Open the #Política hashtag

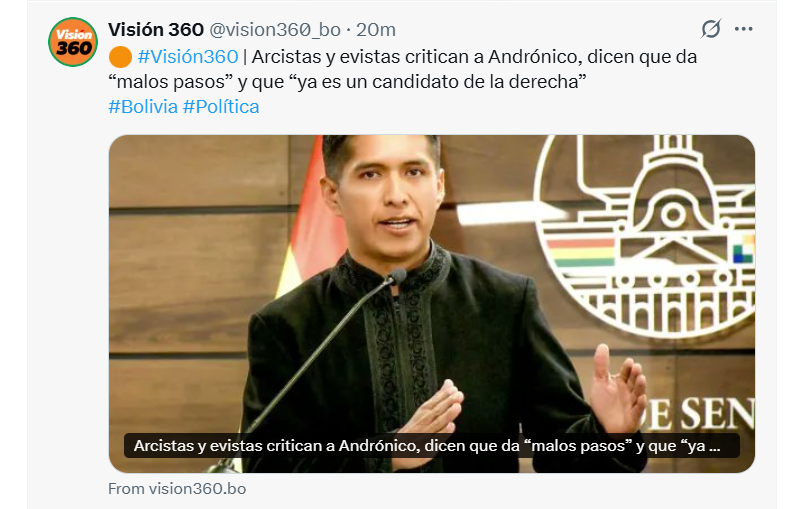coord(221,107)
